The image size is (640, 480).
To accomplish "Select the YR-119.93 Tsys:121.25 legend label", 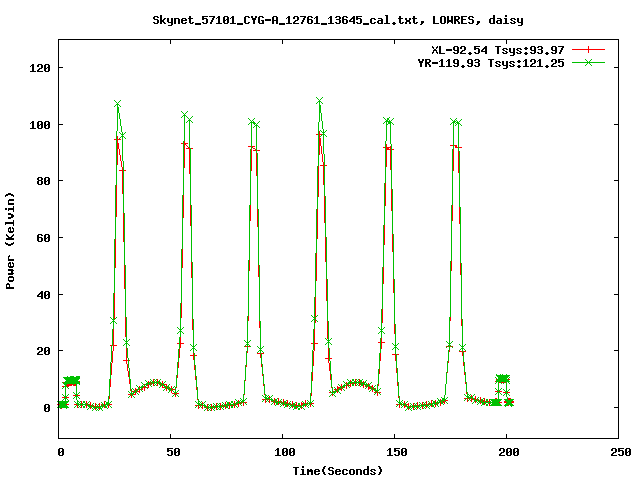I will click(x=491, y=63).
